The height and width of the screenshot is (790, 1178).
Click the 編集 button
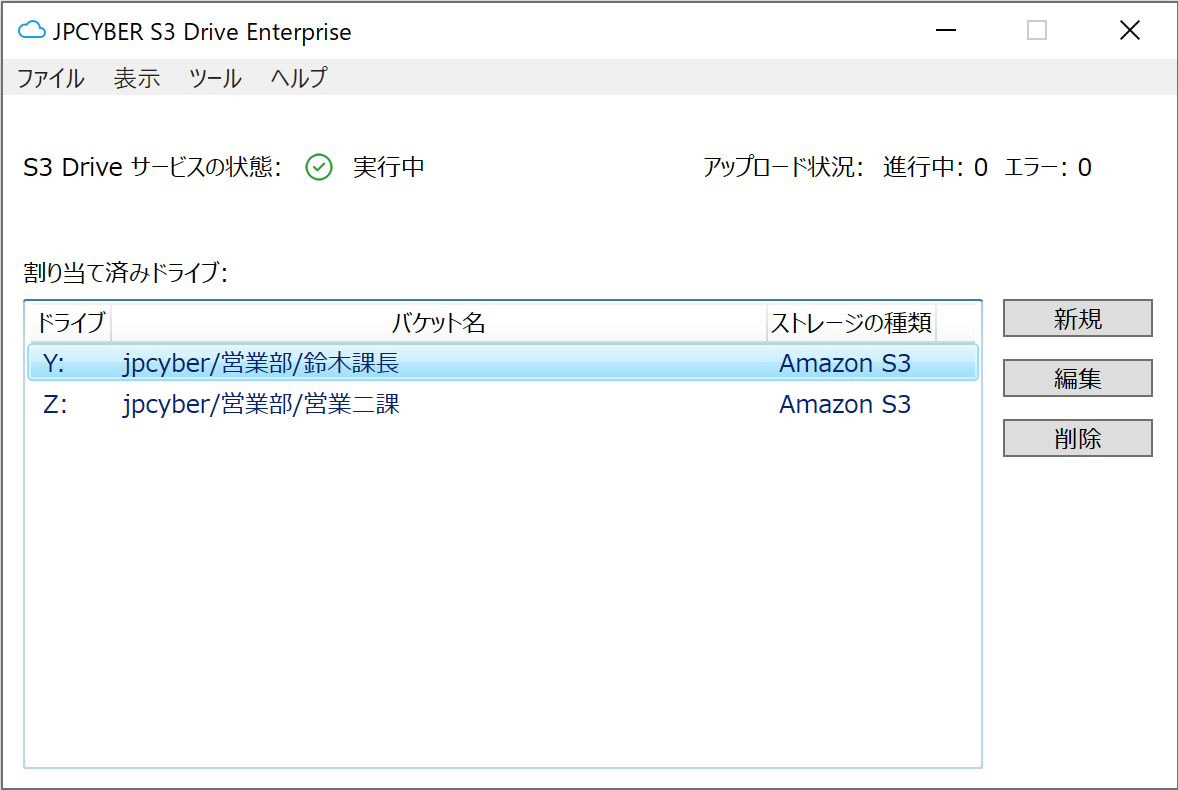[x=1077, y=378]
